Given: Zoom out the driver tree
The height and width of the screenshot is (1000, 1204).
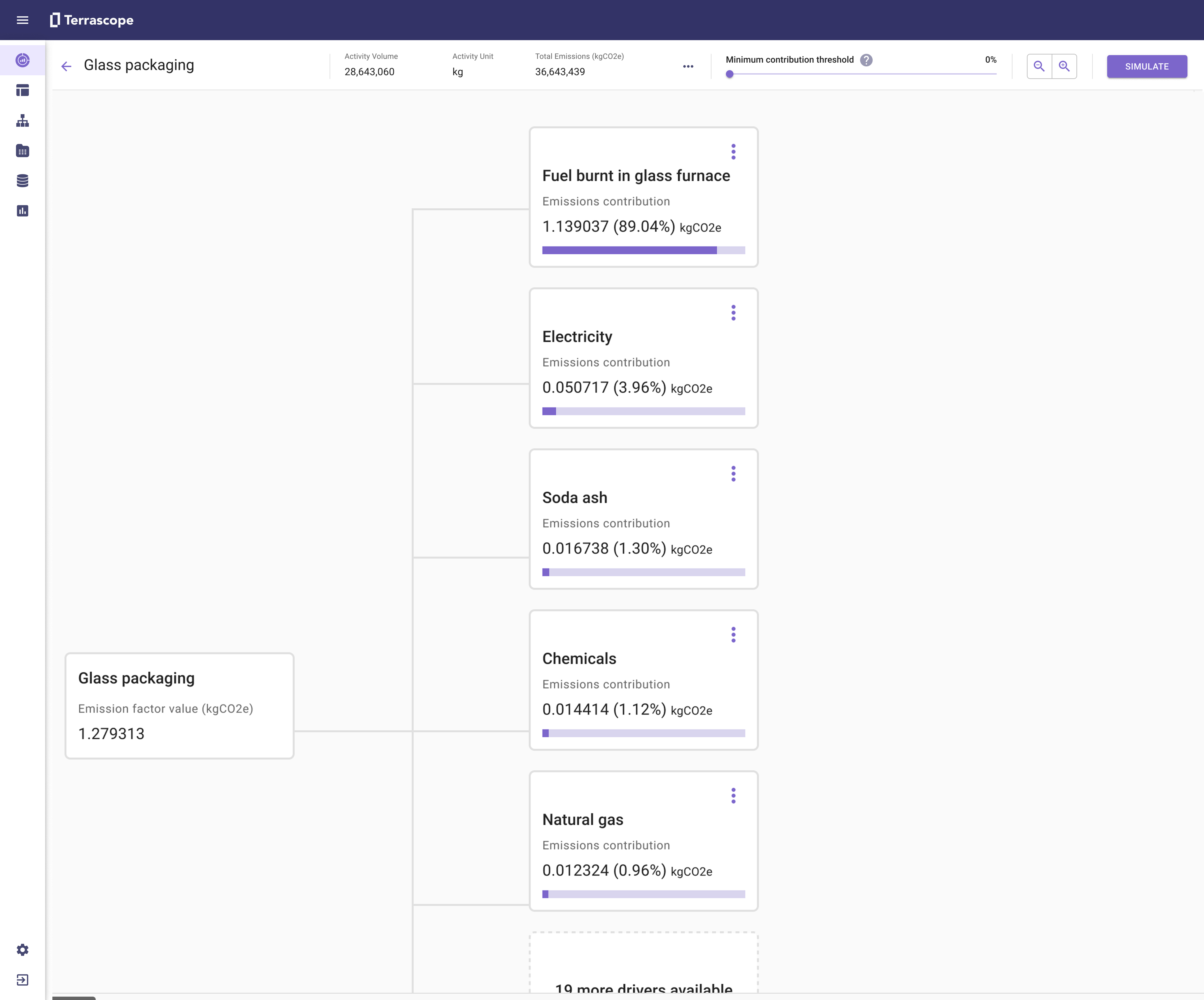Looking at the screenshot, I should 1039,67.
